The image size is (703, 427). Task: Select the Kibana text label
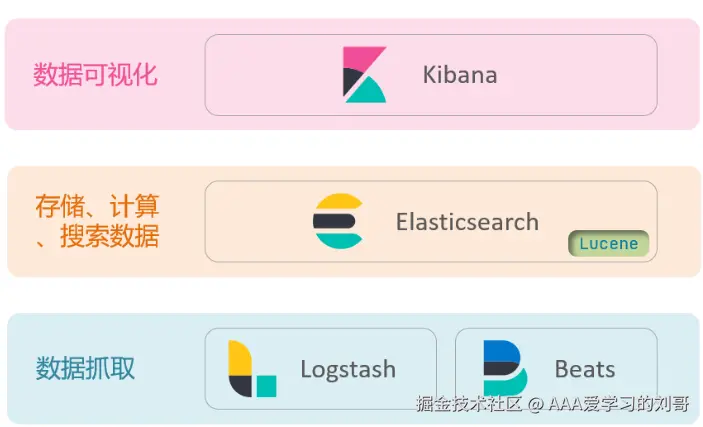point(459,75)
